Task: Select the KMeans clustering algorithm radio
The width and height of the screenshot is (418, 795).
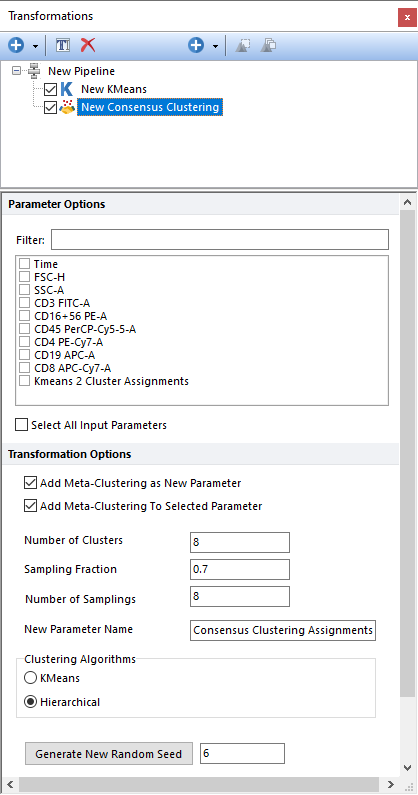Action: [30, 677]
